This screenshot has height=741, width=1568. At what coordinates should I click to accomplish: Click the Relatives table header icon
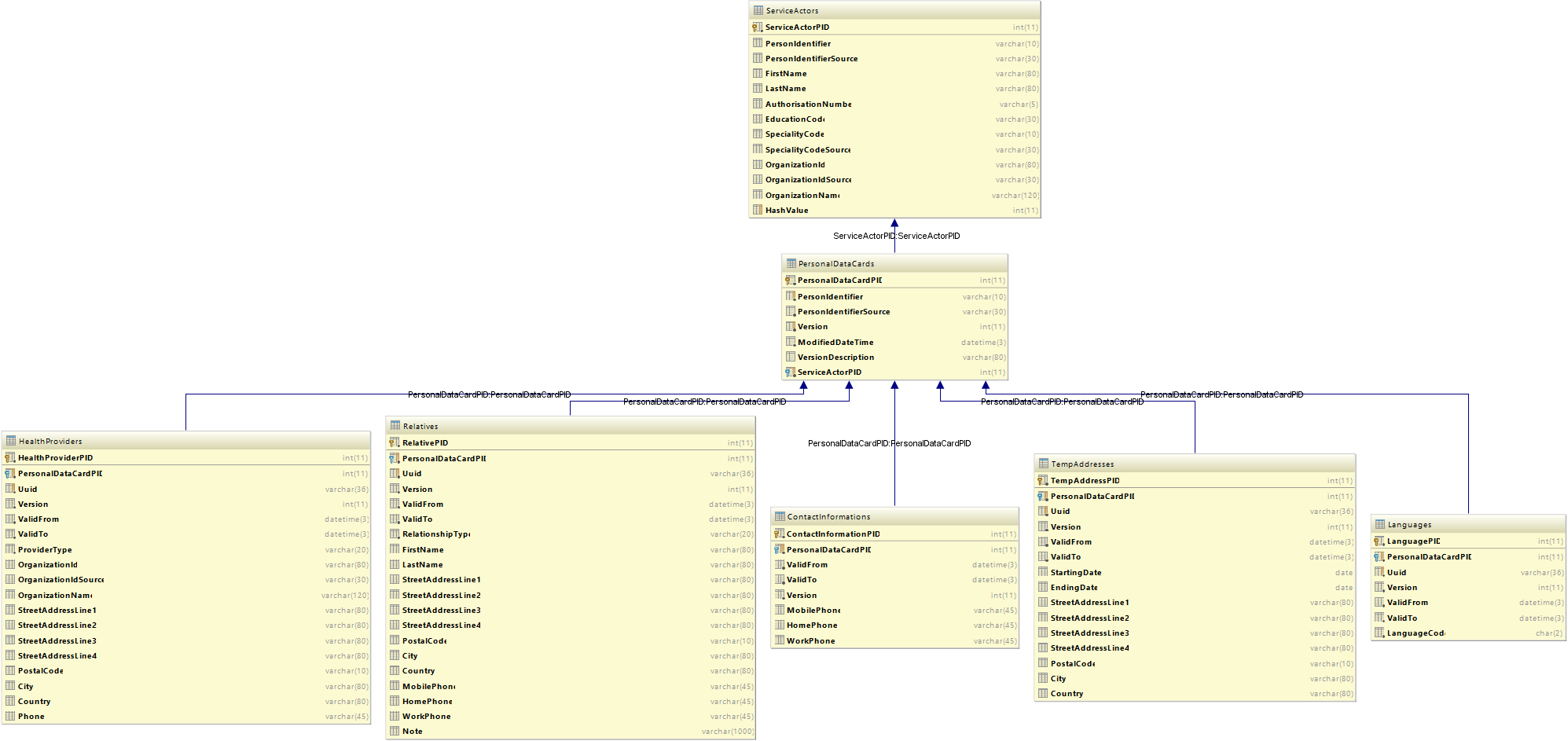click(395, 426)
